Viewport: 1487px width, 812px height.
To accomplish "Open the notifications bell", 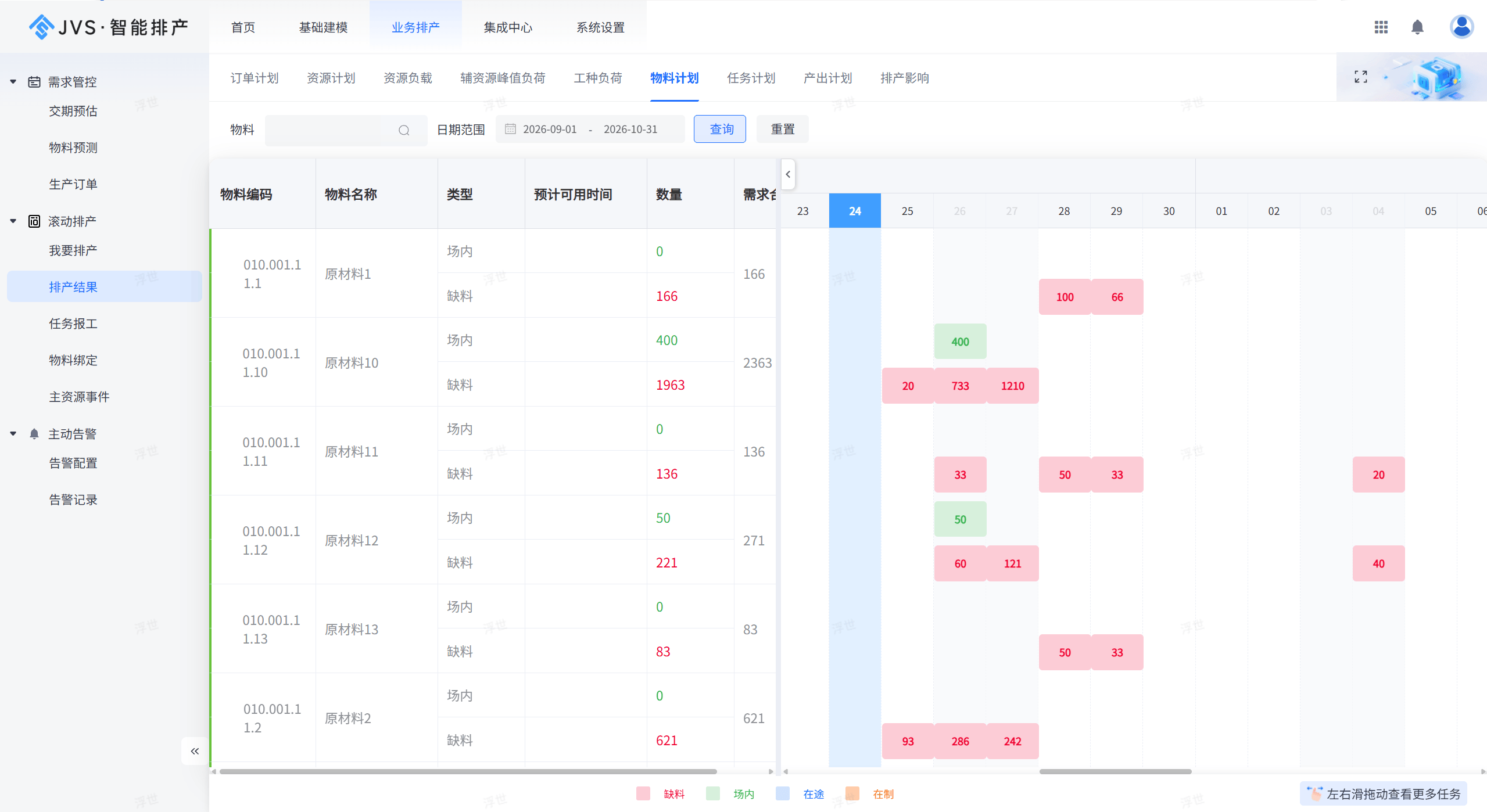I will click(1417, 27).
